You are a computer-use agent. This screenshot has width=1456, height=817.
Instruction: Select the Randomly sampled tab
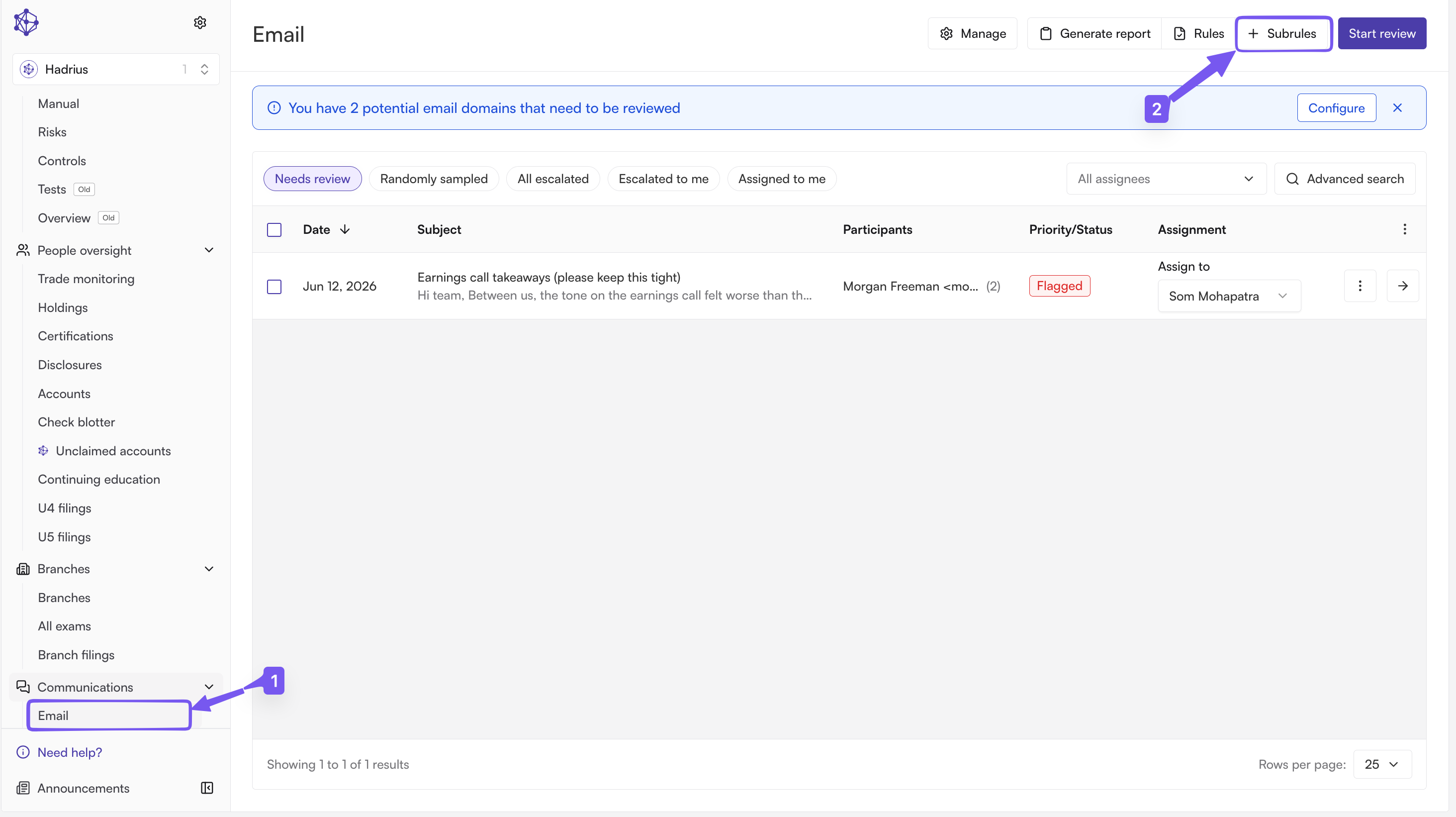tap(434, 179)
